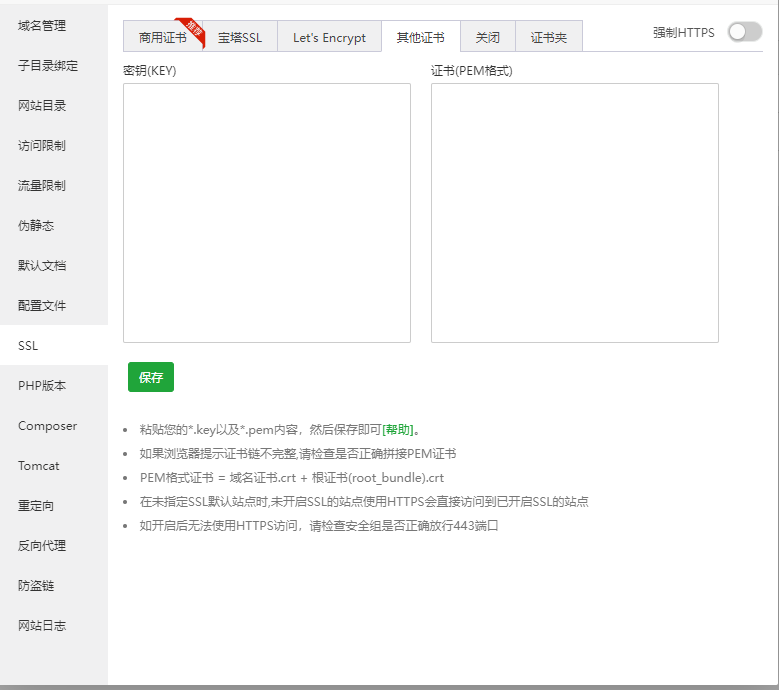
Task: Open the 域名管理 sidebar section
Action: pos(54,25)
